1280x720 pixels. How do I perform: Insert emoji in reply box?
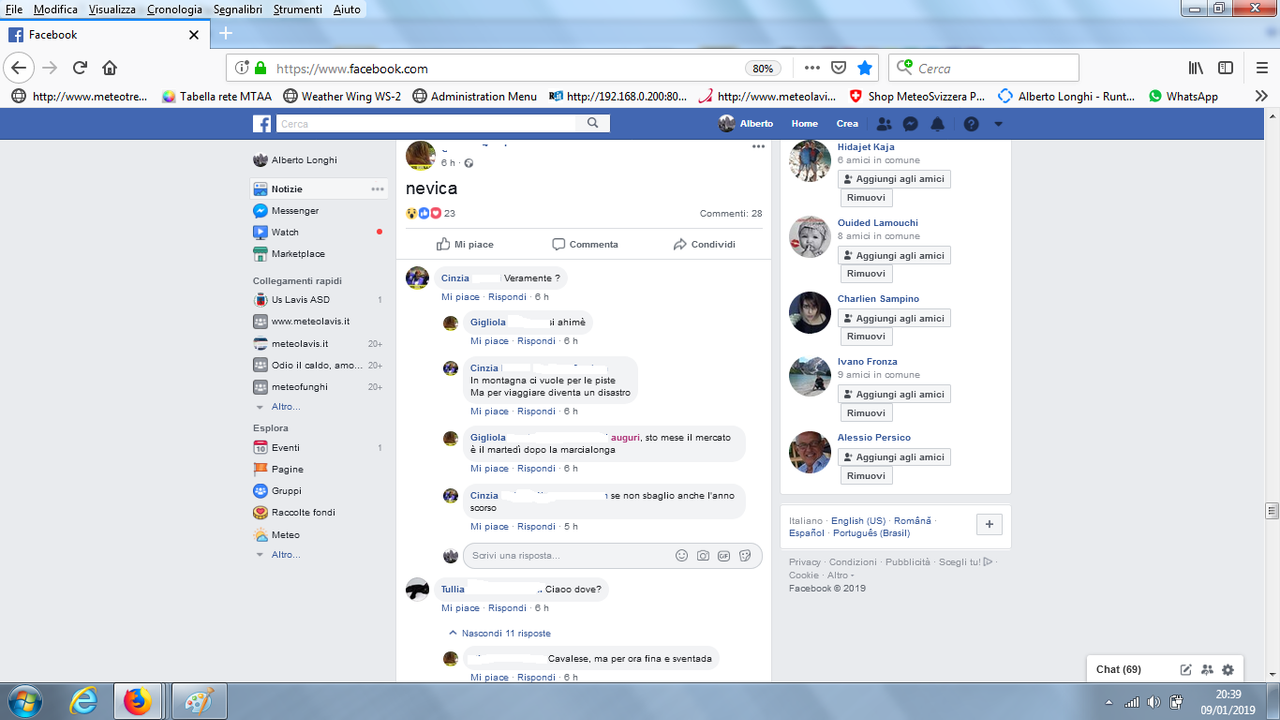[x=682, y=555]
